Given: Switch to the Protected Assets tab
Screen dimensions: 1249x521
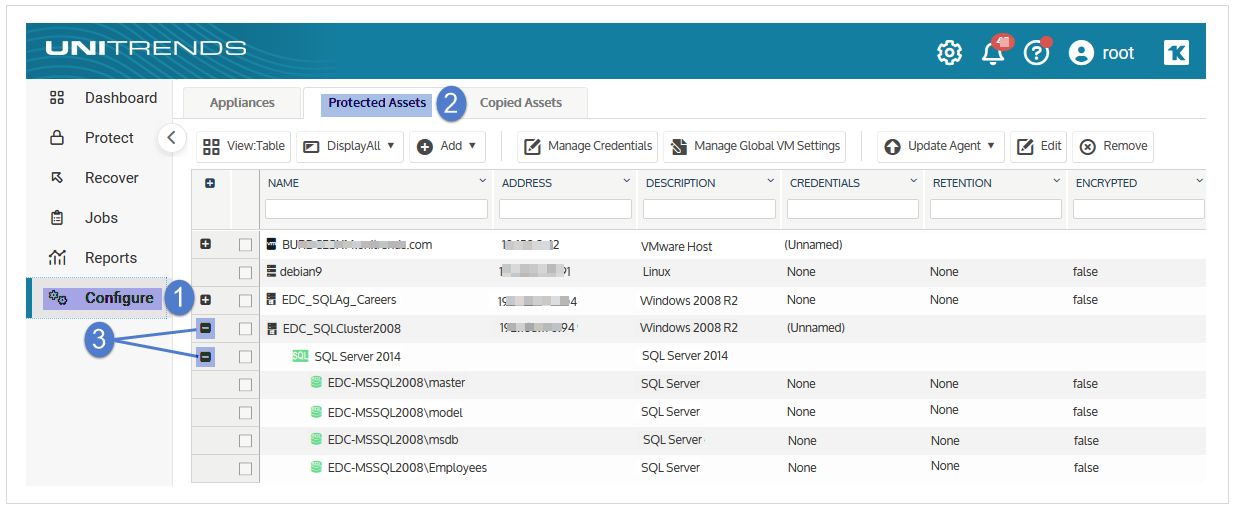Looking at the screenshot, I should tap(377, 103).
